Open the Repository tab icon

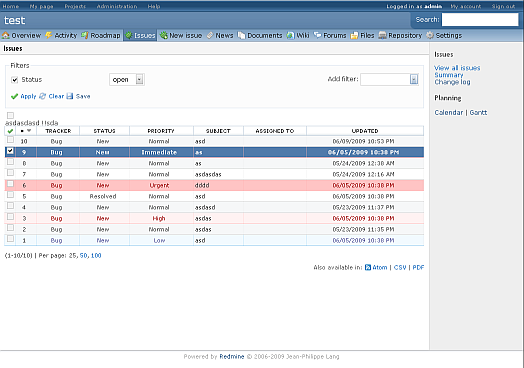pyautogui.click(x=382, y=35)
